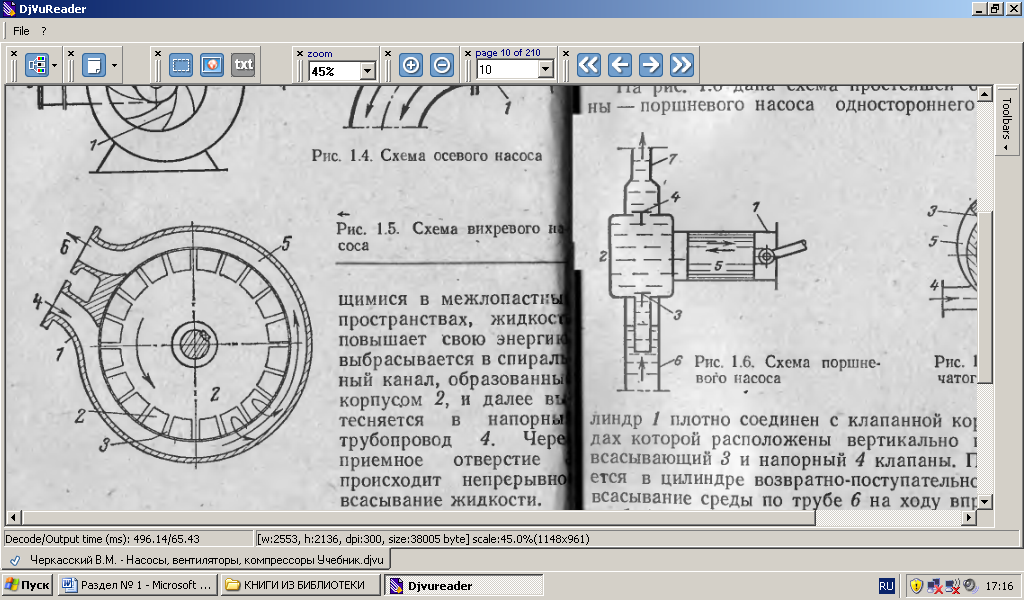Click the page number field showing 10
The image size is (1024, 600).
pyautogui.click(x=507, y=69)
